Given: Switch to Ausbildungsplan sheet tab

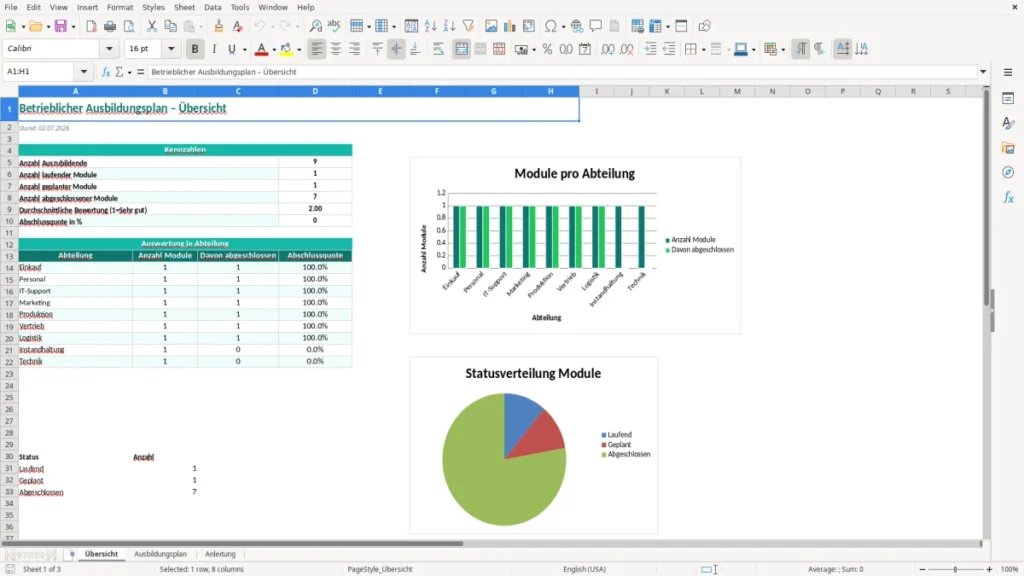Looking at the screenshot, I should point(160,554).
